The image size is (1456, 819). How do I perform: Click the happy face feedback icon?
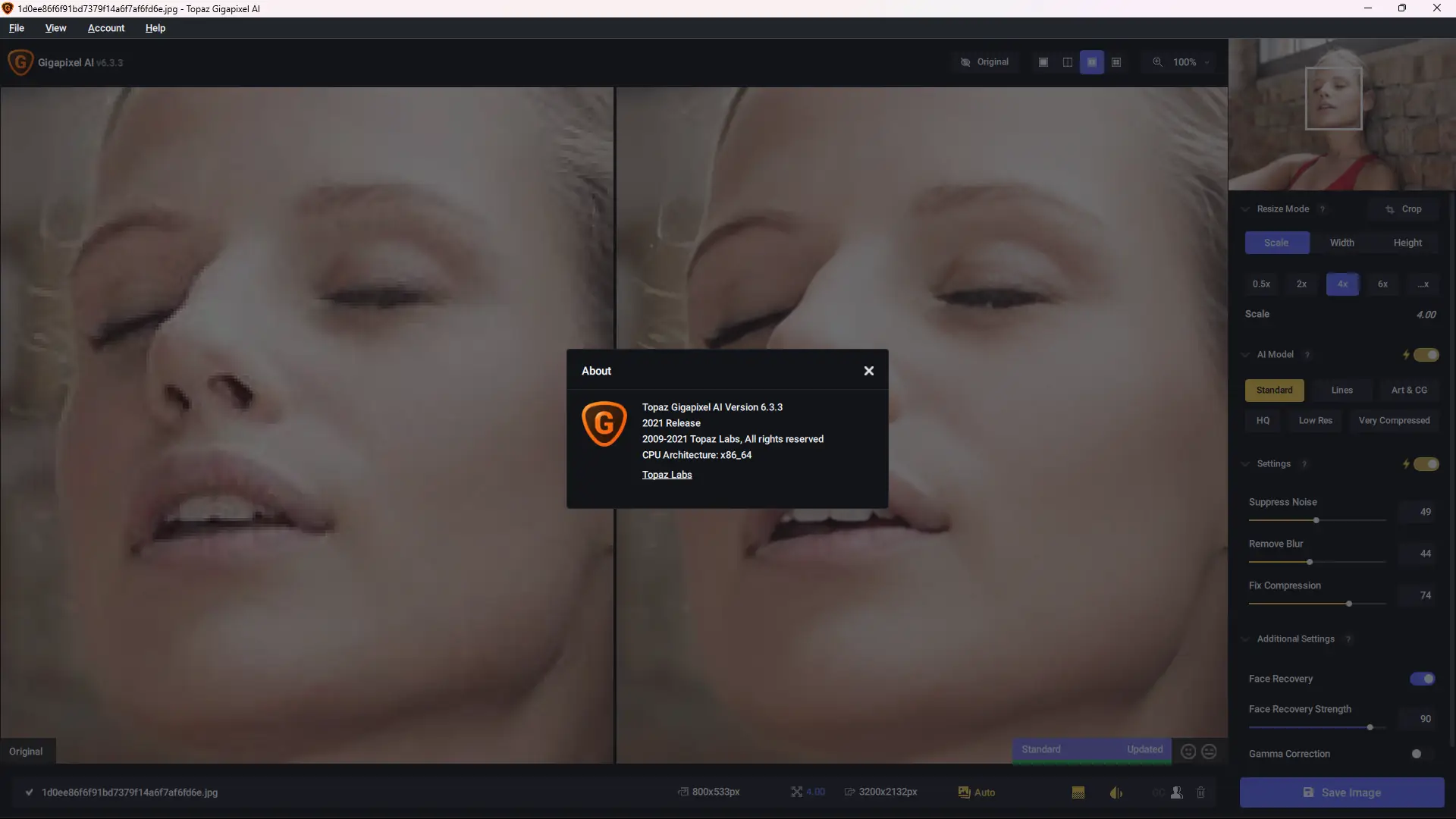point(1188,752)
